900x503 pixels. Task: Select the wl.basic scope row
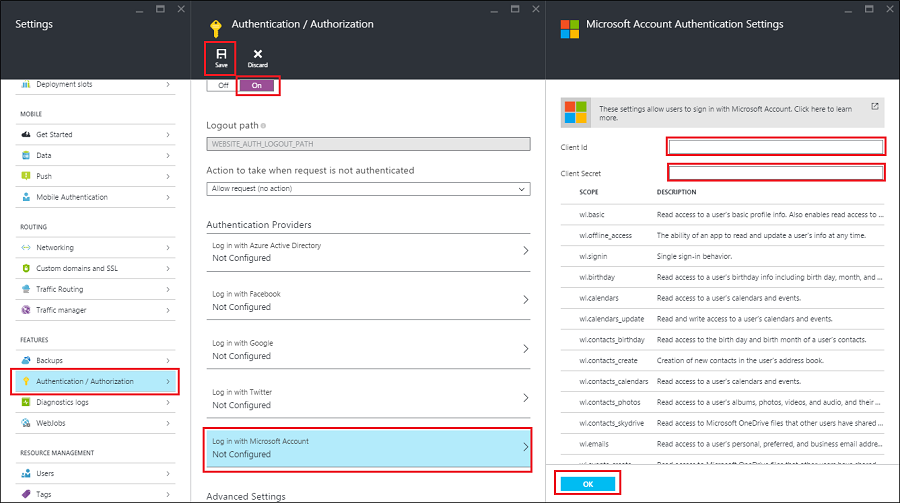click(x=722, y=215)
